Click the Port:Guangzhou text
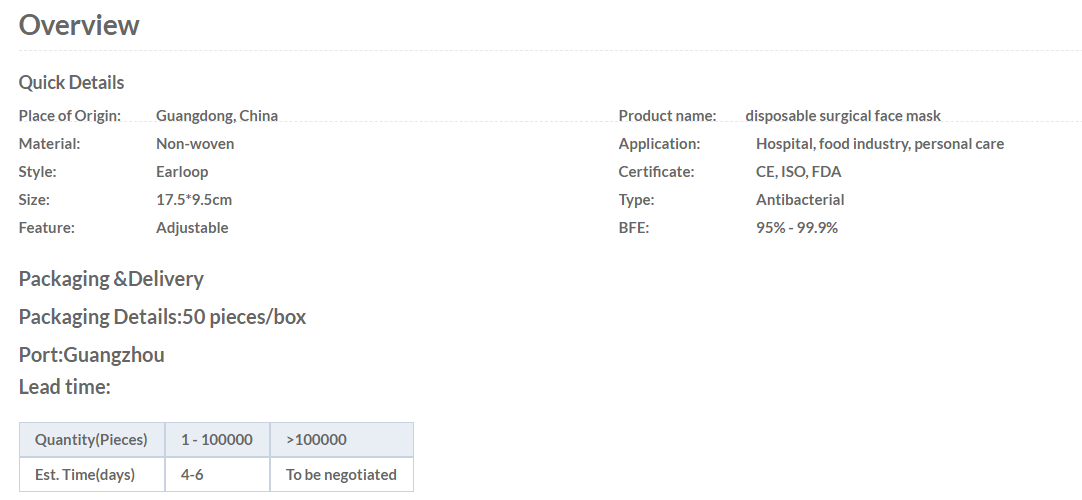Viewport: 1082px width, 500px height. click(91, 354)
